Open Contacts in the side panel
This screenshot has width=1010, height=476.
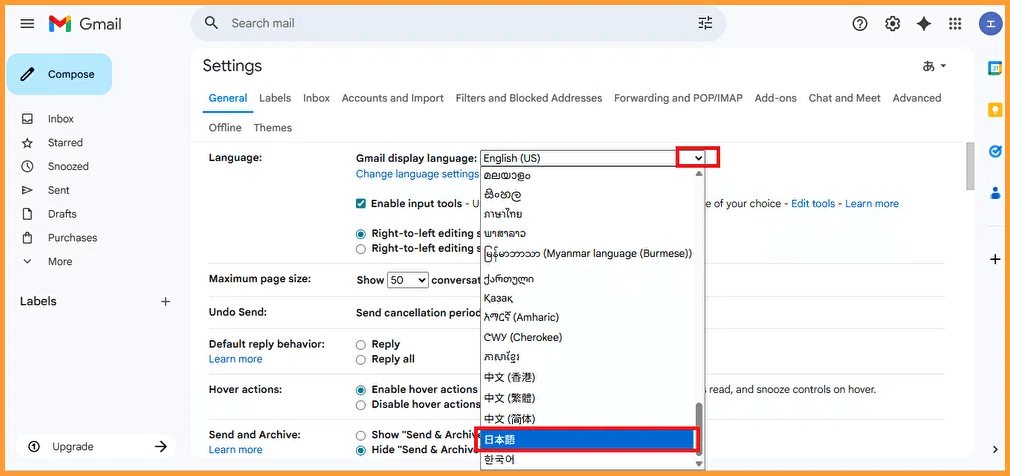point(995,193)
